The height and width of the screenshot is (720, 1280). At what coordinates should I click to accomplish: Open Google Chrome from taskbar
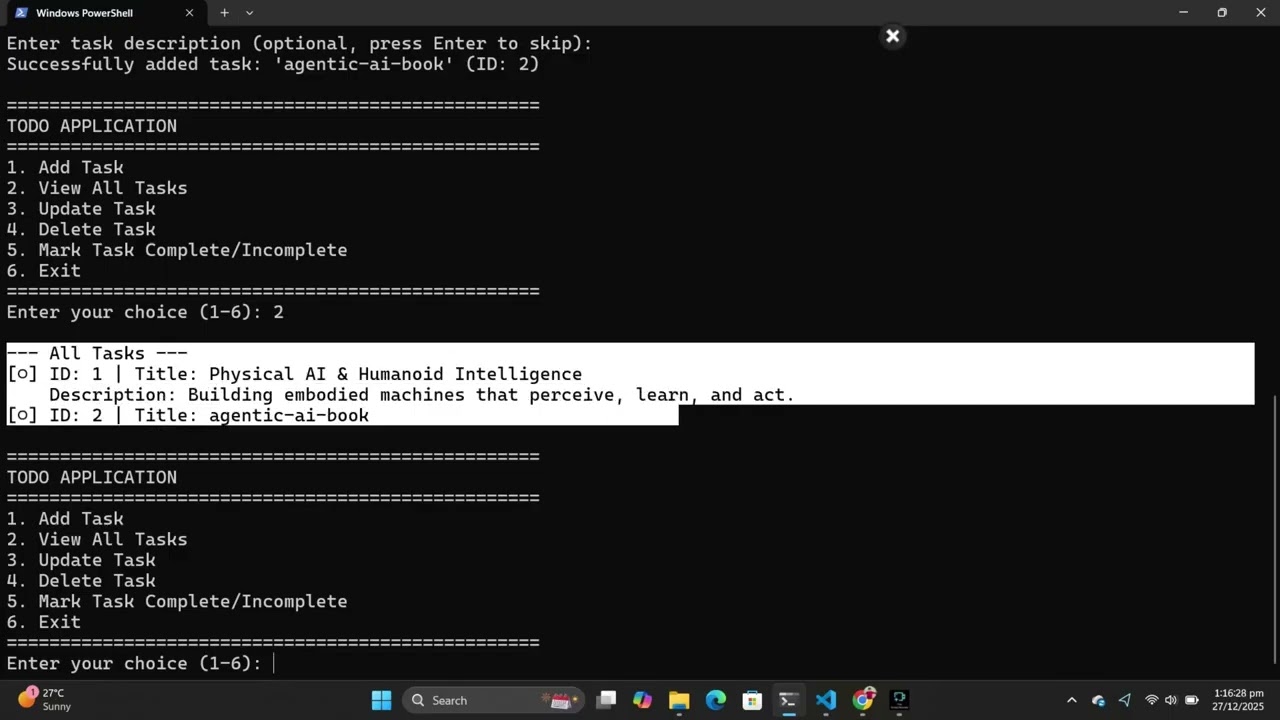coord(863,700)
